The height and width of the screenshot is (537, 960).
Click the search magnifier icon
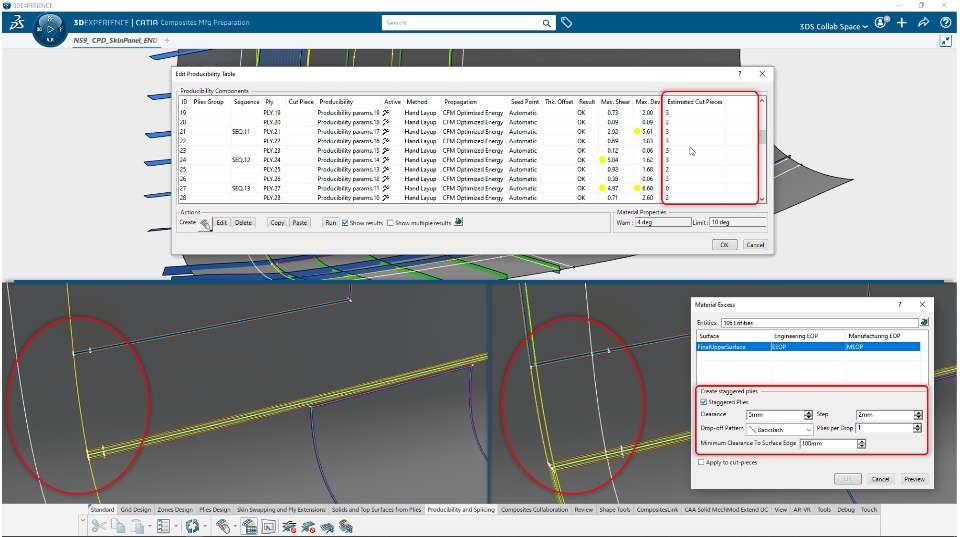tap(546, 23)
